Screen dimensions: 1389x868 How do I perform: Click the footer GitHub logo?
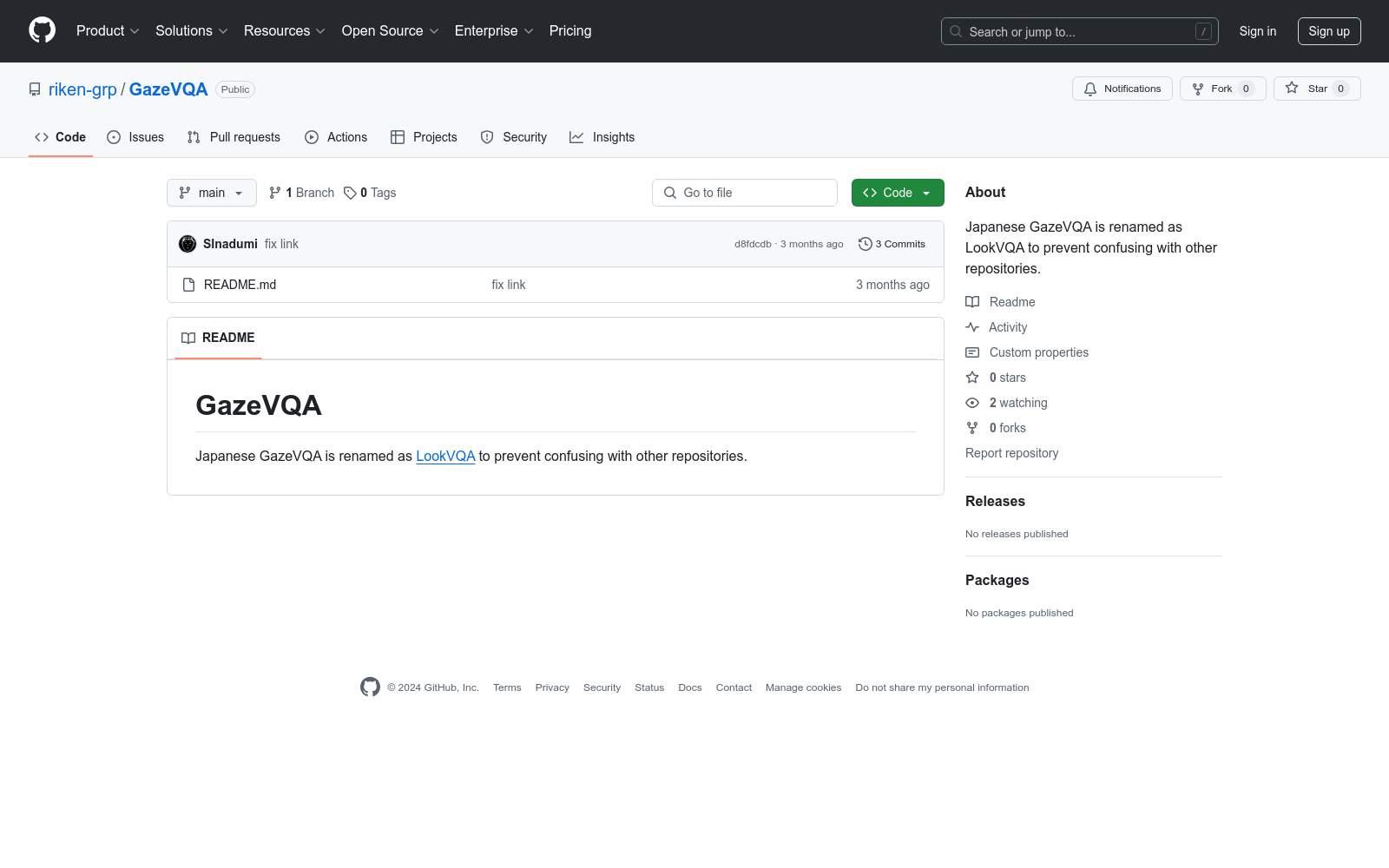370,687
